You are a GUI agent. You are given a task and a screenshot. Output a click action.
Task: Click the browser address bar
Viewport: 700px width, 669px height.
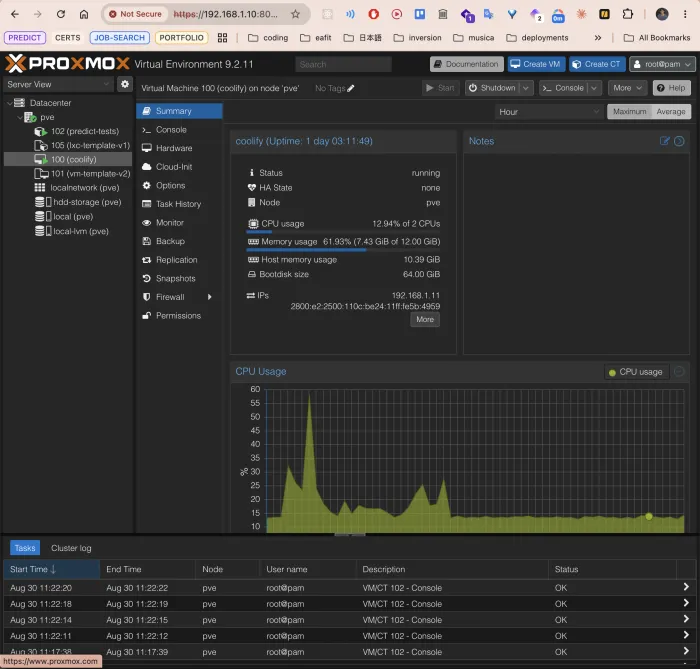coord(226,14)
